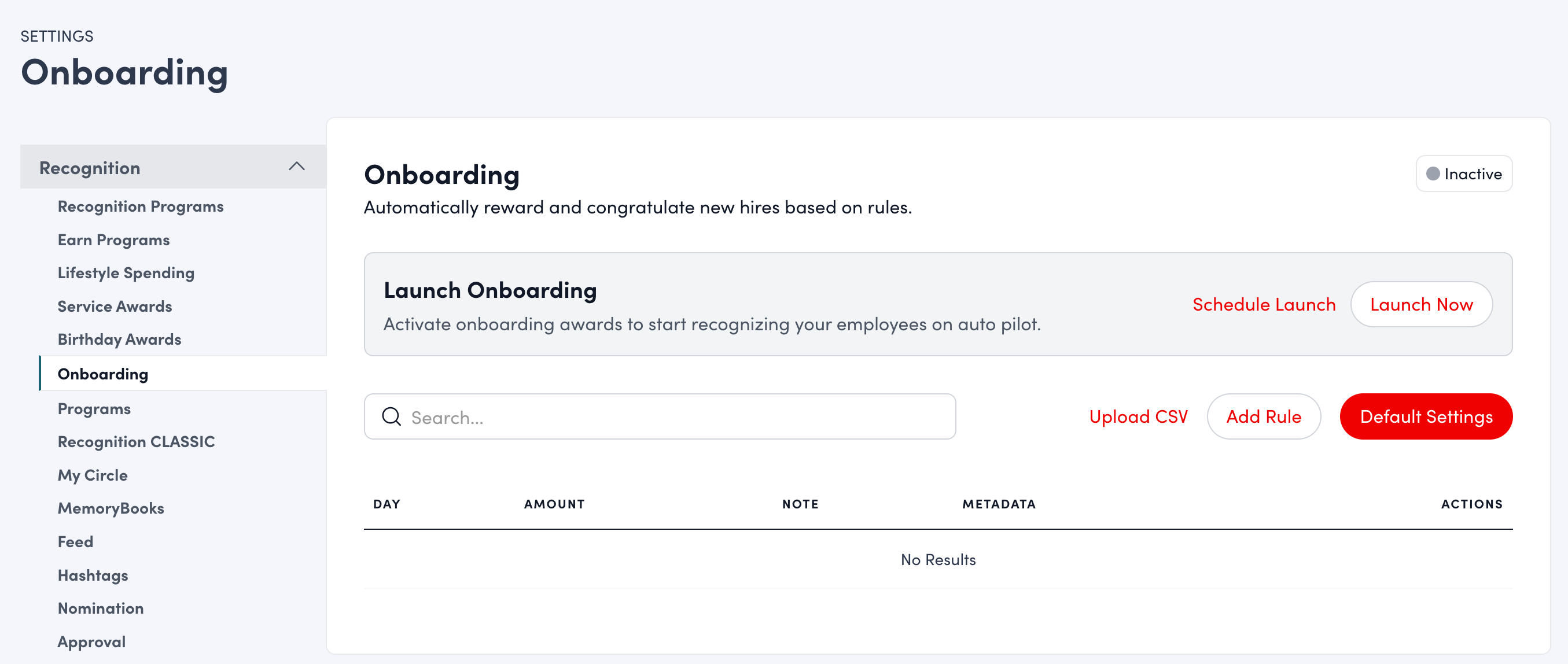The width and height of the screenshot is (1568, 664).
Task: Select the Hashtags sidebar item
Action: 93,574
